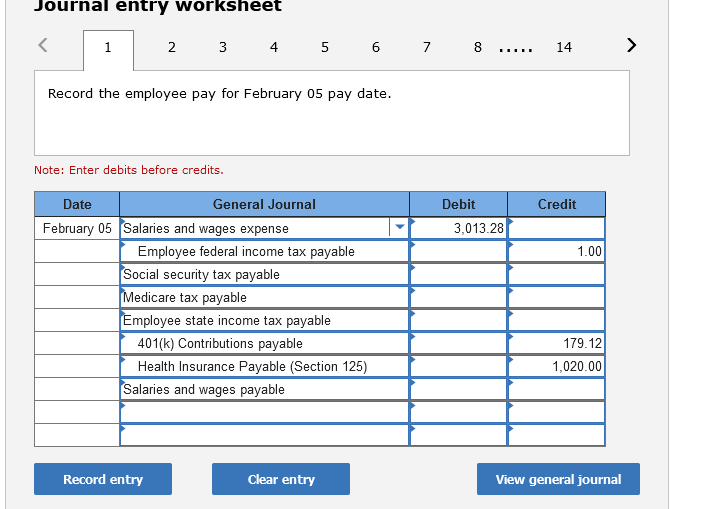Open the Salaries and wages expense account dropdown
This screenshot has height=509, width=723.
pos(399,227)
